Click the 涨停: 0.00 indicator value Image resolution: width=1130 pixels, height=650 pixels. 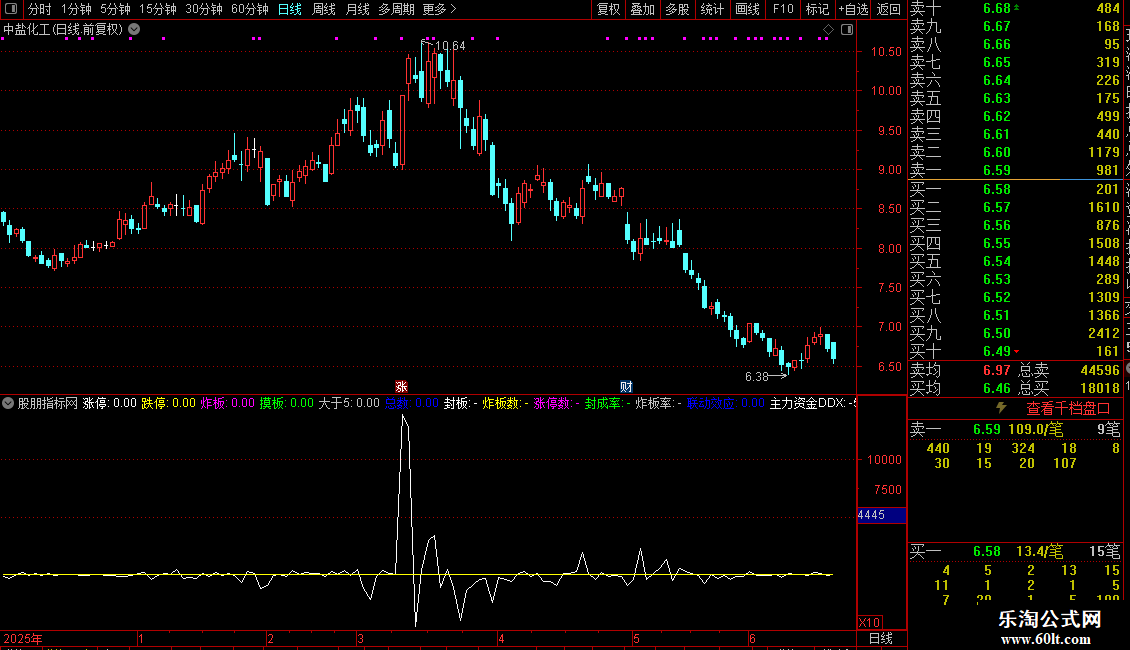pyautogui.click(x=110, y=403)
